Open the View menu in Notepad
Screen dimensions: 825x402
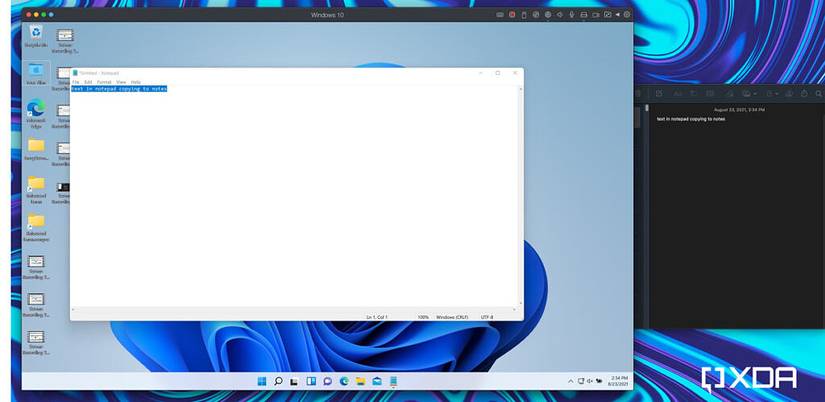coord(121,82)
